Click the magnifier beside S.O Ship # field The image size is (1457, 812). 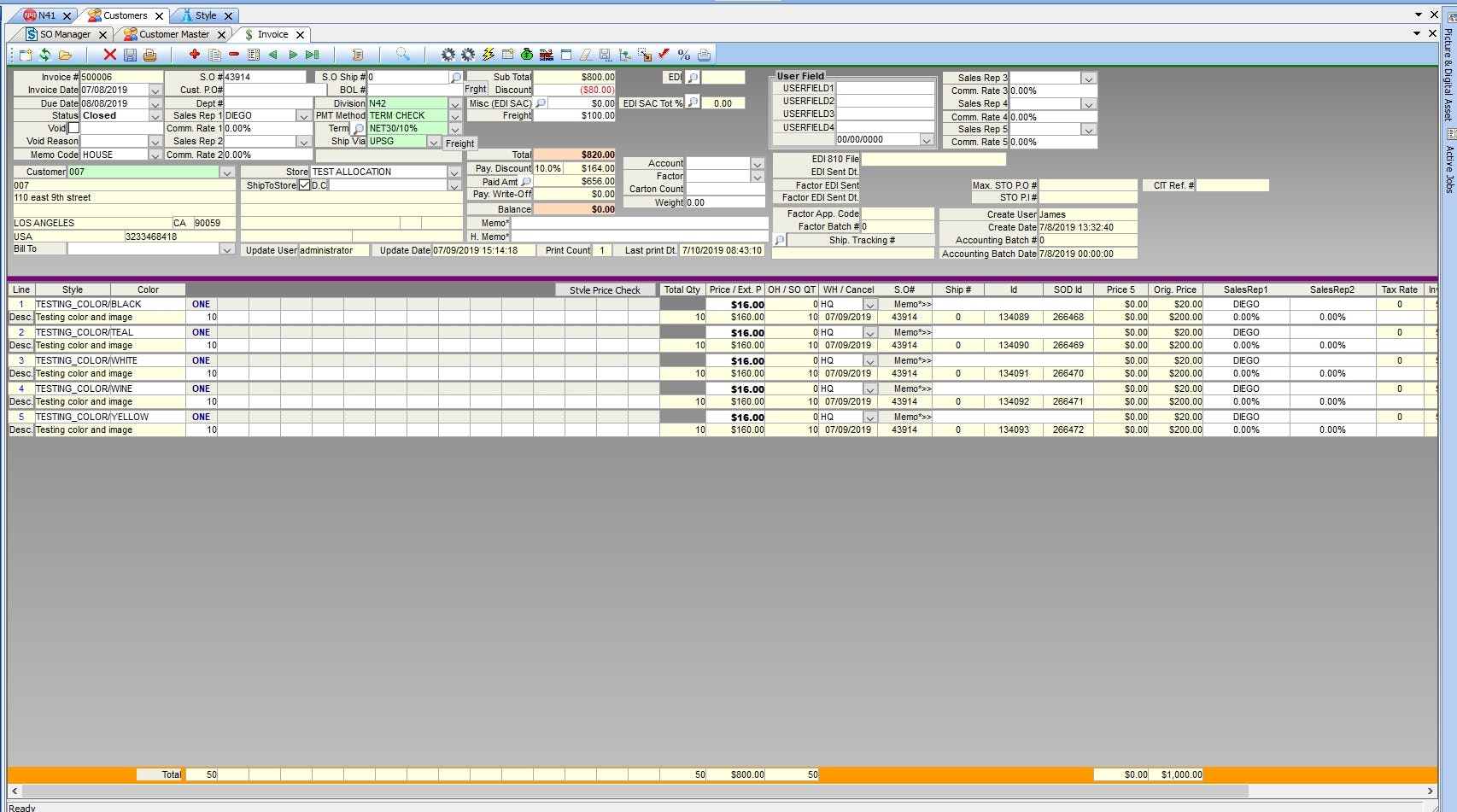456,77
